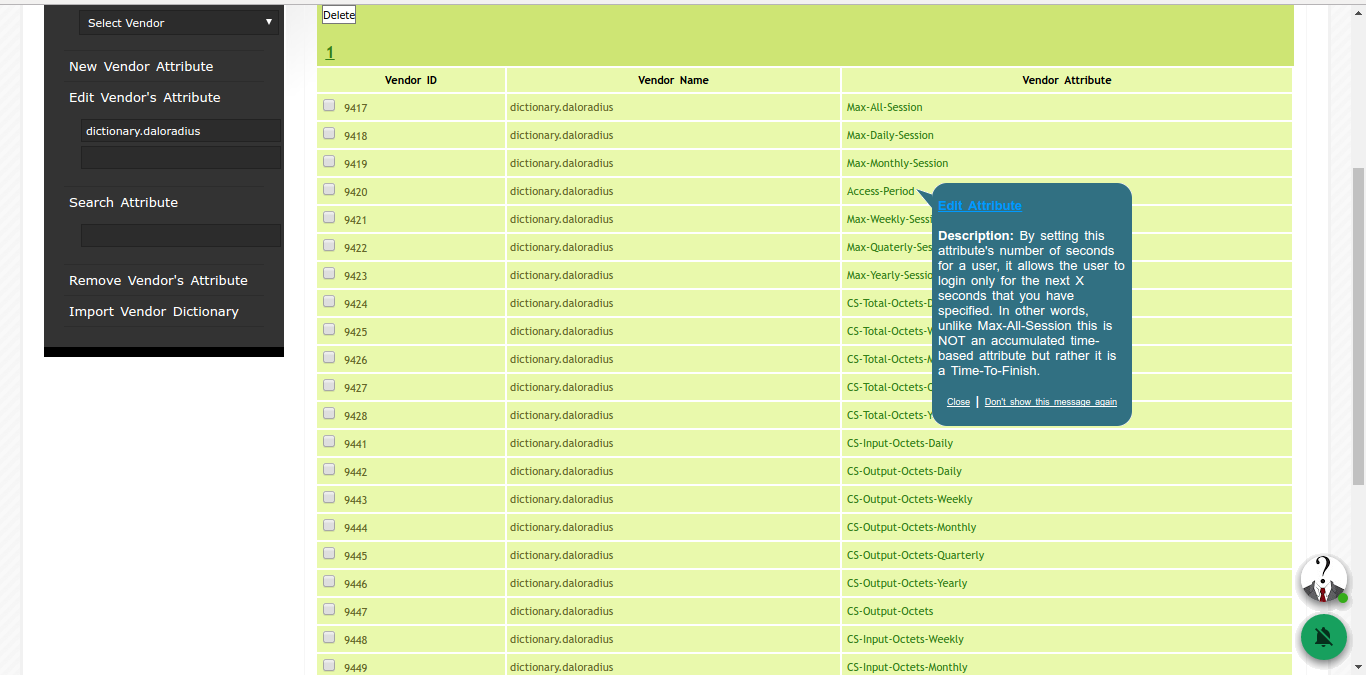Click the green muted notification bell icon

click(1323, 637)
